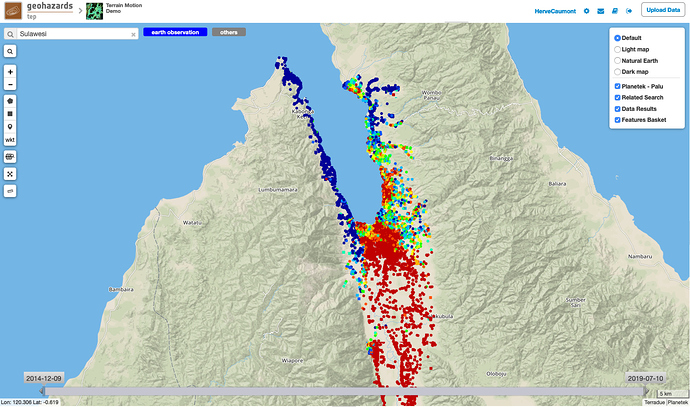Screen dimensions: 690x407
Task: Zoom in on the map
Action: tap(10, 72)
